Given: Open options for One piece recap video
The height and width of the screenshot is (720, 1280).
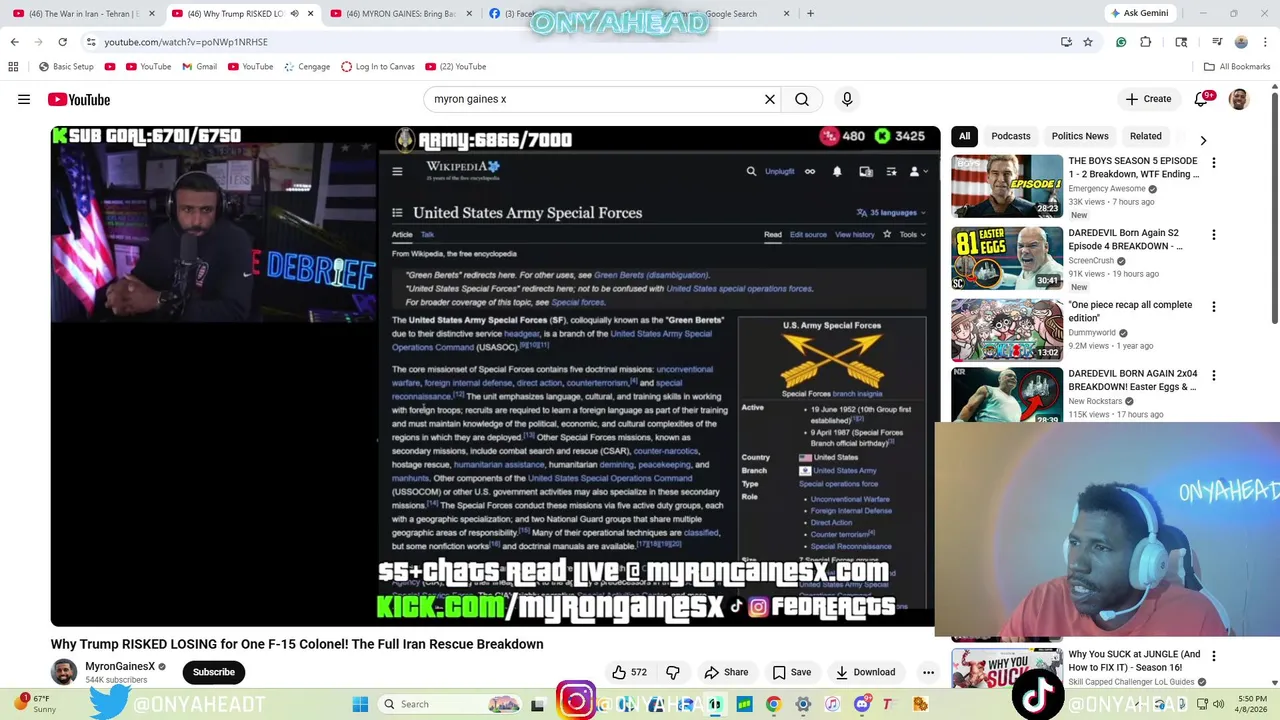Looking at the screenshot, I should tap(1213, 307).
